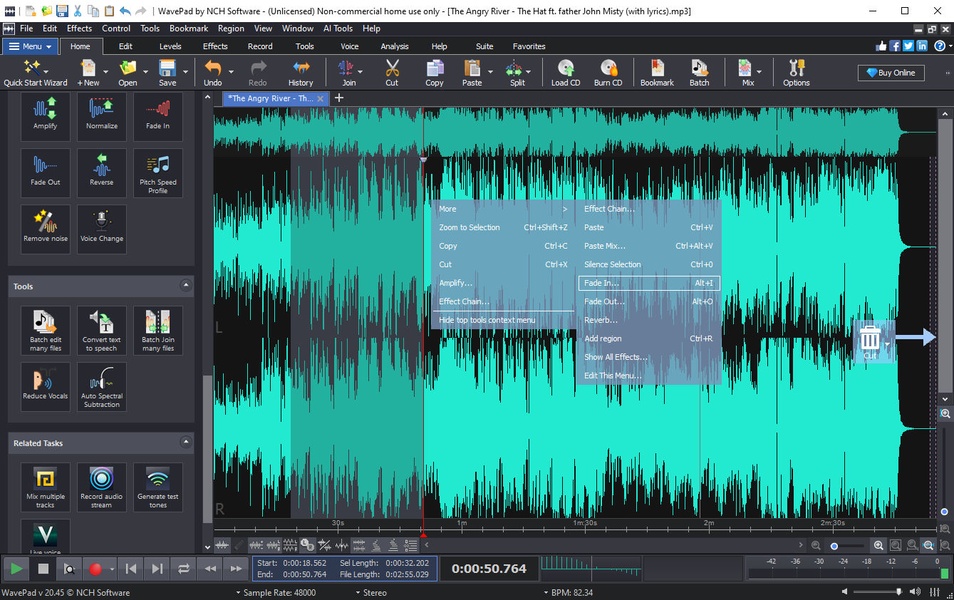The width and height of the screenshot is (954, 600).
Task: Open the Menu dropdown button
Action: point(30,46)
